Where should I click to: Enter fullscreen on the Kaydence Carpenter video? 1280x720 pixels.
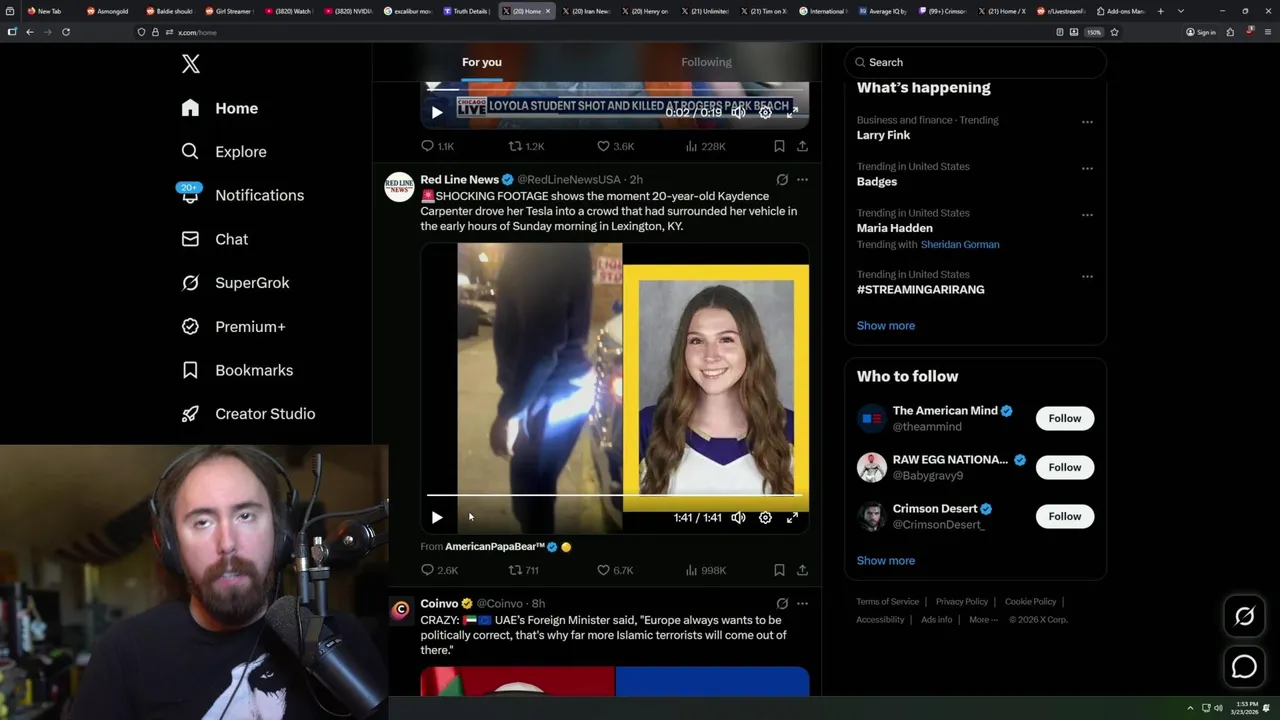coord(792,517)
